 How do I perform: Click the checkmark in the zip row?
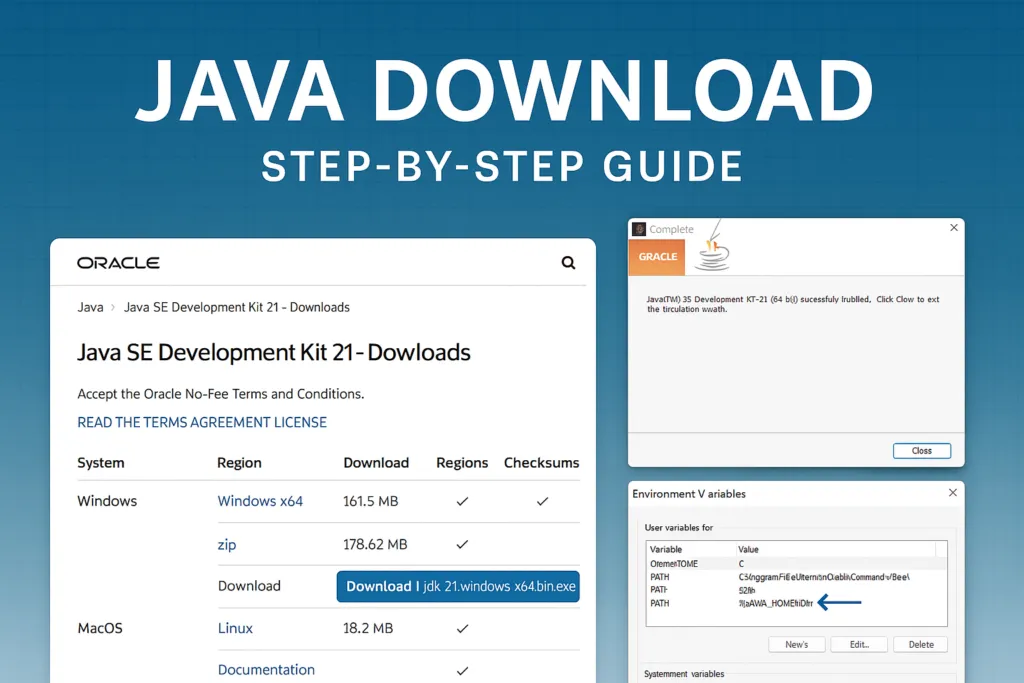462,545
